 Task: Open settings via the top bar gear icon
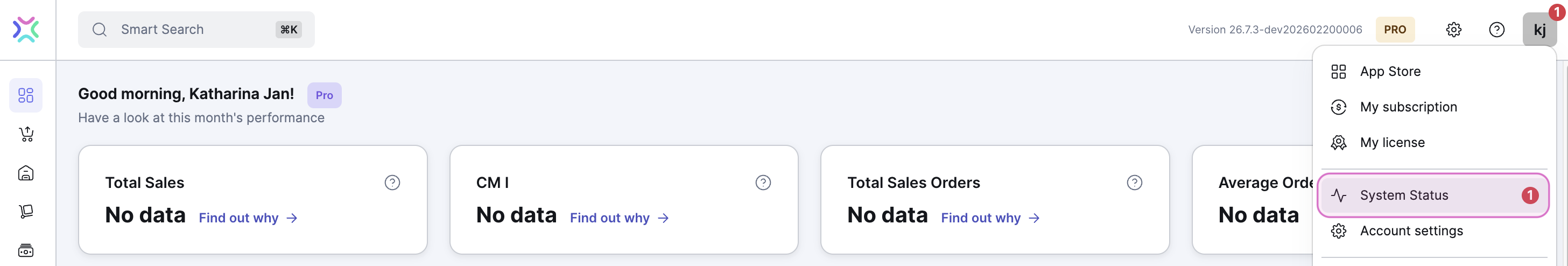coord(1453,29)
